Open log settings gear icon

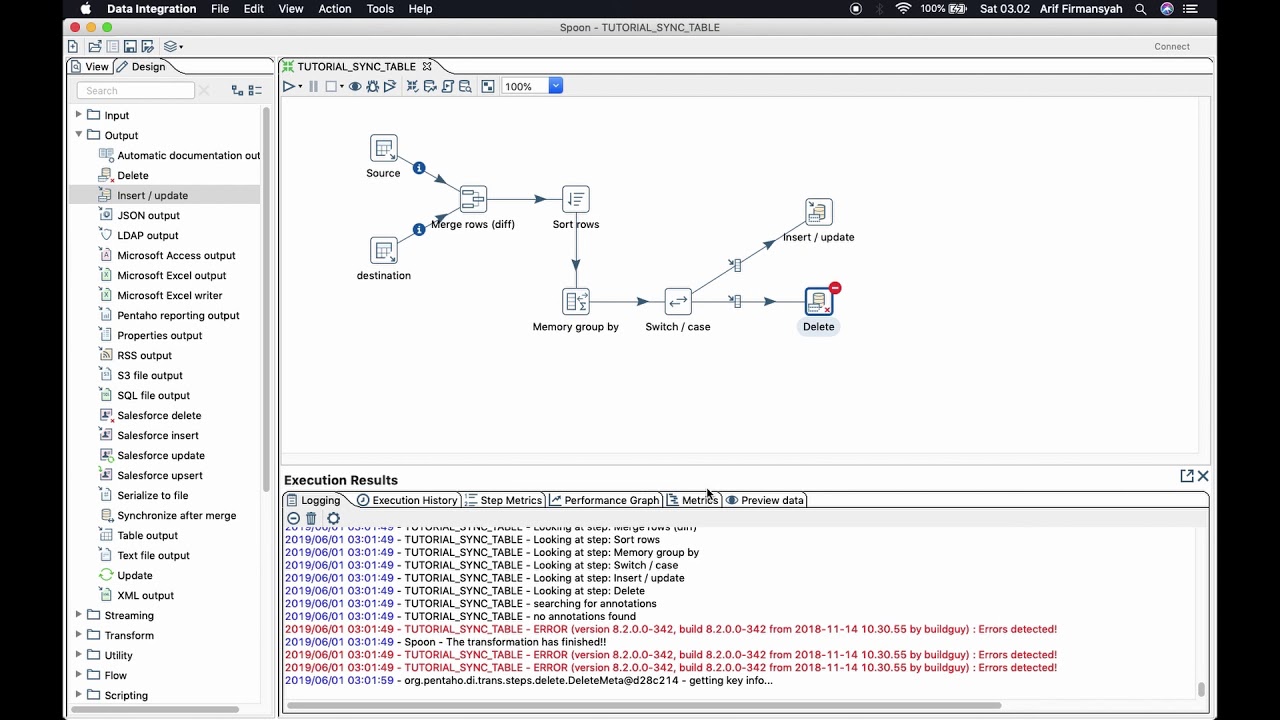click(334, 518)
